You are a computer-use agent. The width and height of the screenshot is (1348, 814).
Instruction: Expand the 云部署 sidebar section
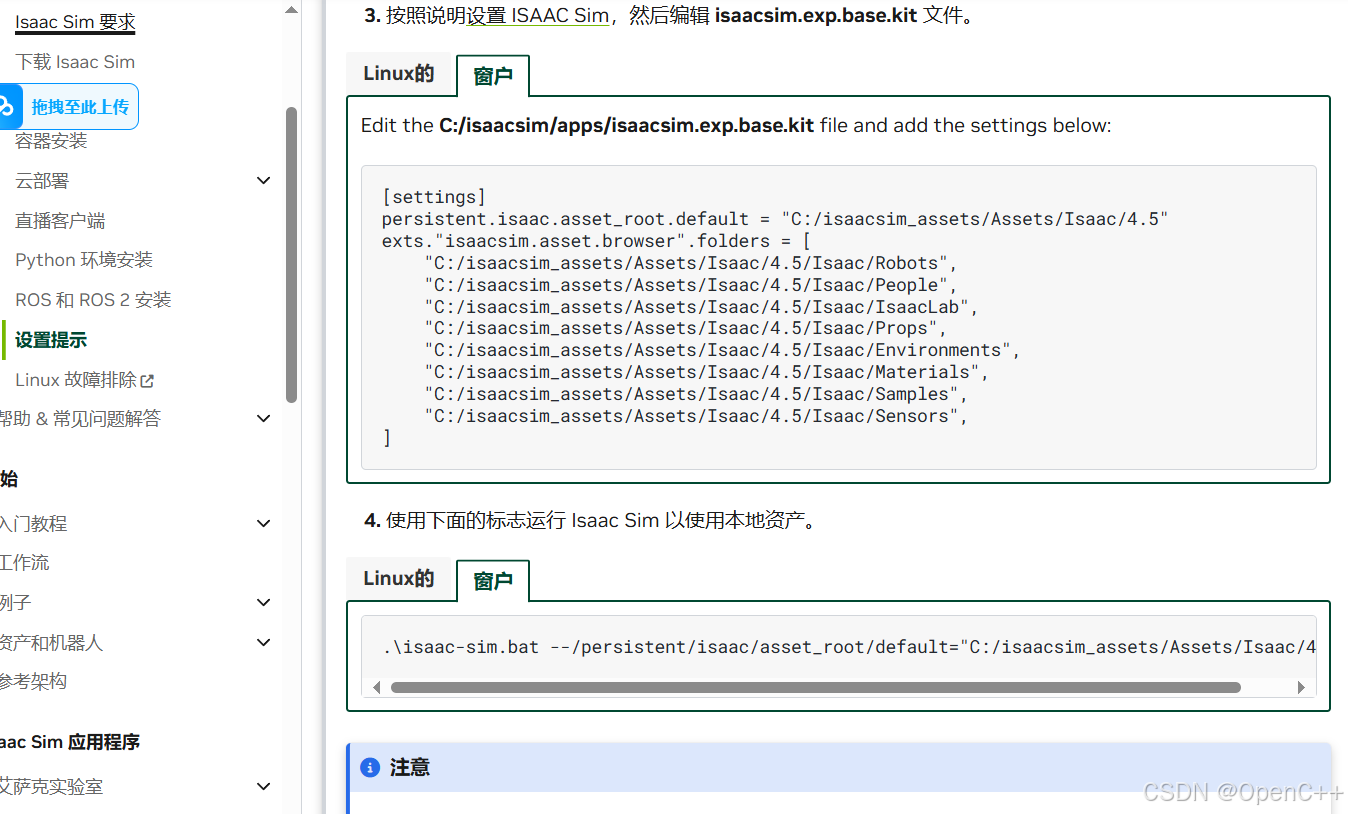(x=264, y=181)
